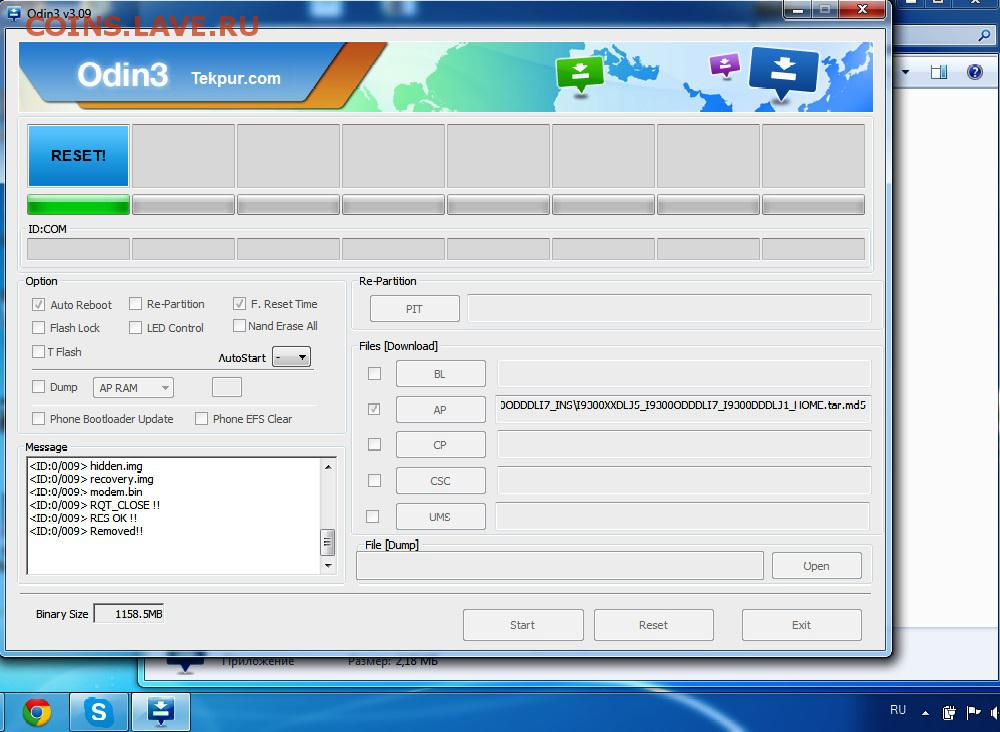Click the UMS file button
This screenshot has height=732, width=1000.
pos(441,516)
